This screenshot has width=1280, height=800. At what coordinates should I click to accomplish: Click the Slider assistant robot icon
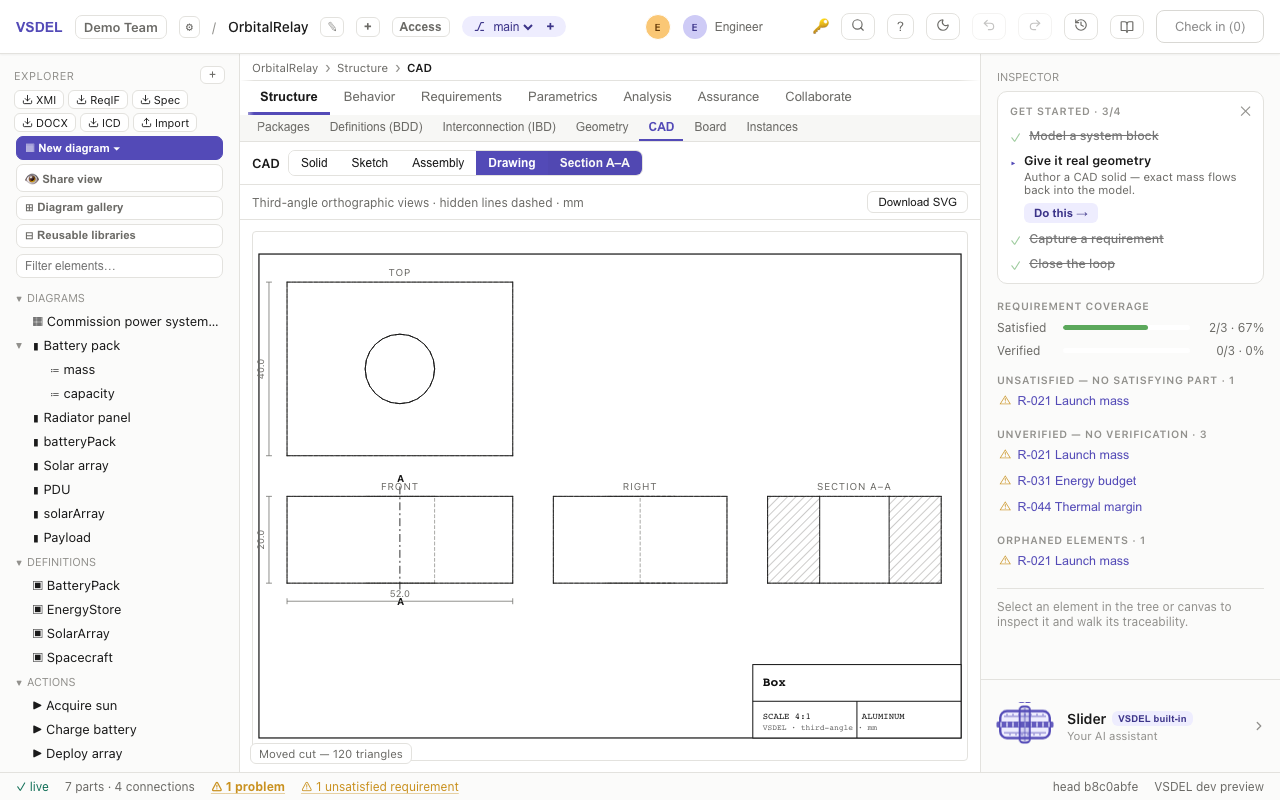pyautogui.click(x=1025, y=725)
